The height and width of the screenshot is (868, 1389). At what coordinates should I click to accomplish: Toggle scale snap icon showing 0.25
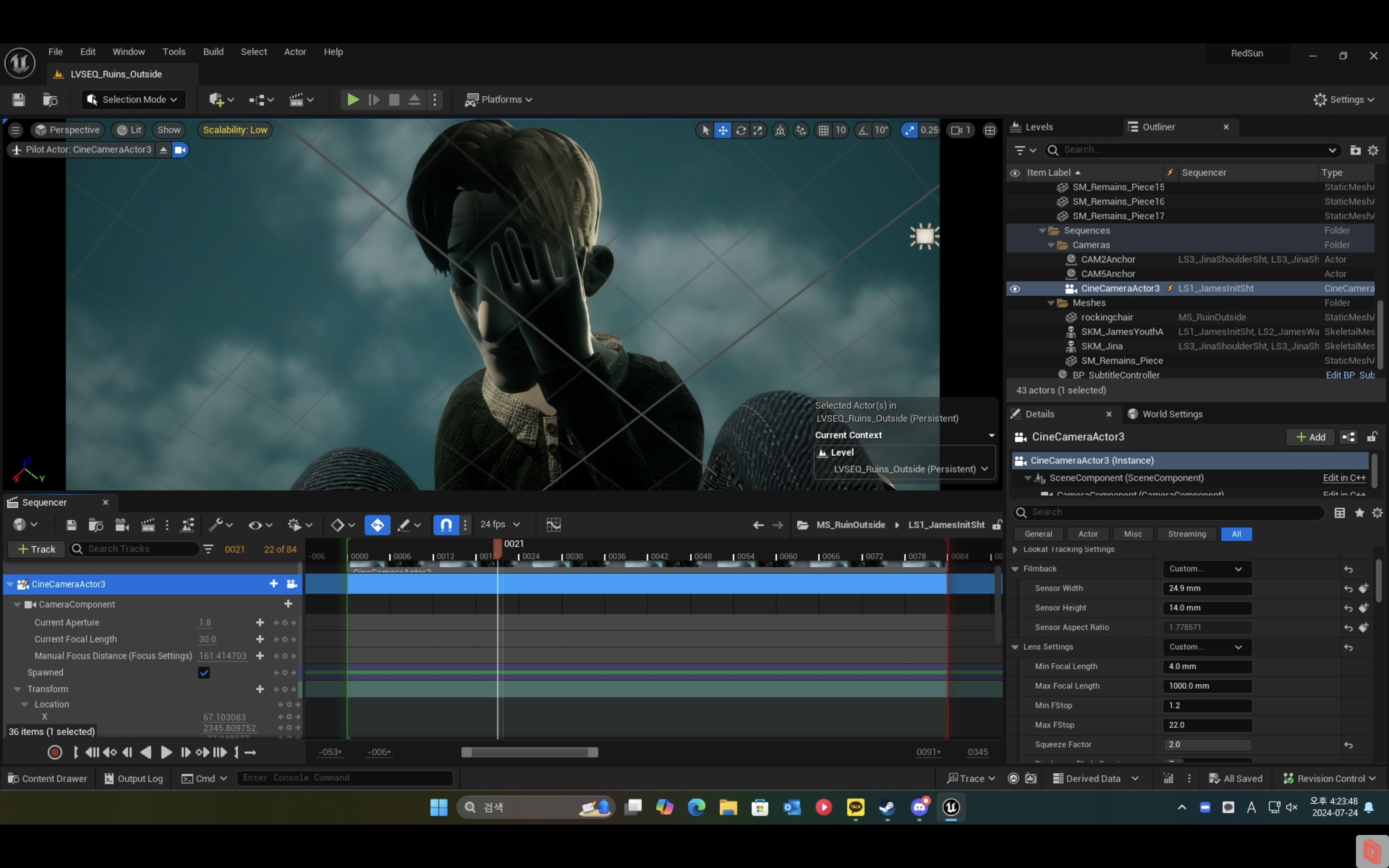(x=910, y=130)
